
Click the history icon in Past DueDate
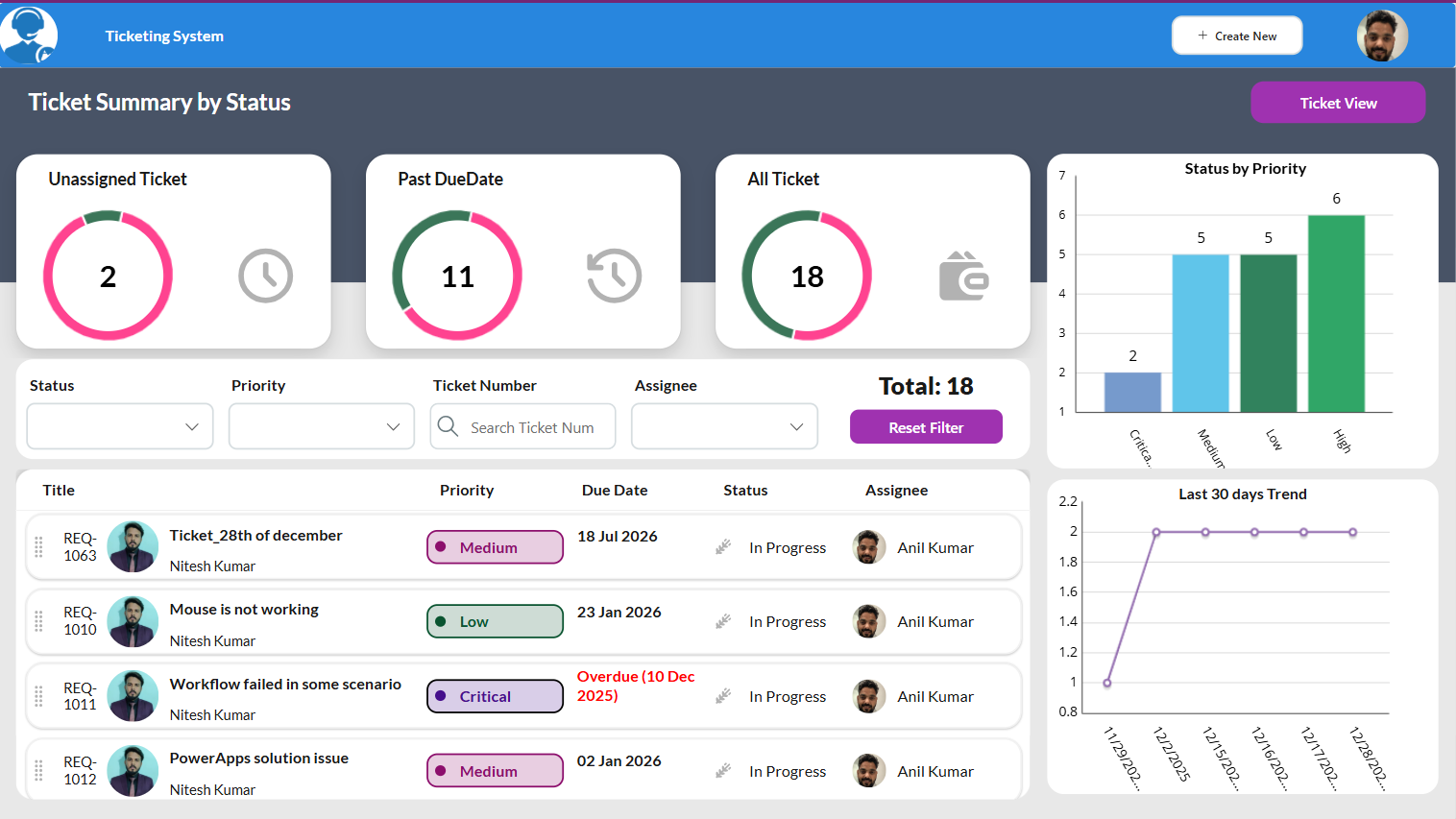pyautogui.click(x=614, y=277)
